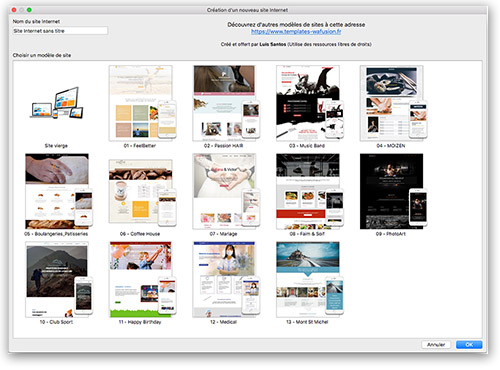This screenshot has height=370, width=500.
Task: Choose the 01 - FeelBetter template
Action: [142, 103]
